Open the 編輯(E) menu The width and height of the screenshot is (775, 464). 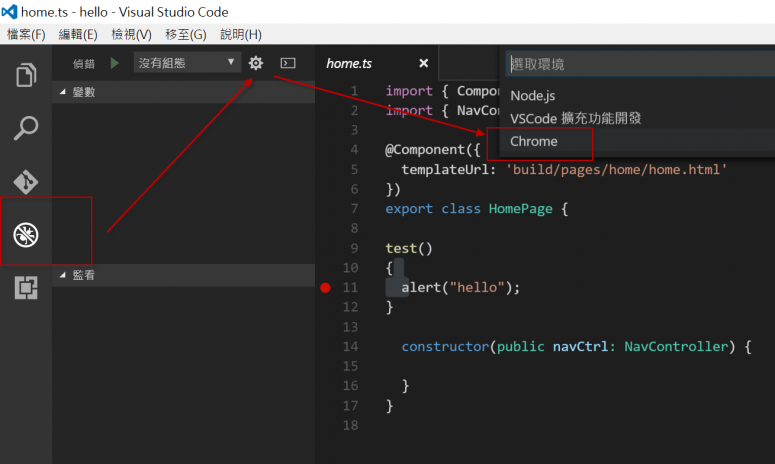(78, 34)
